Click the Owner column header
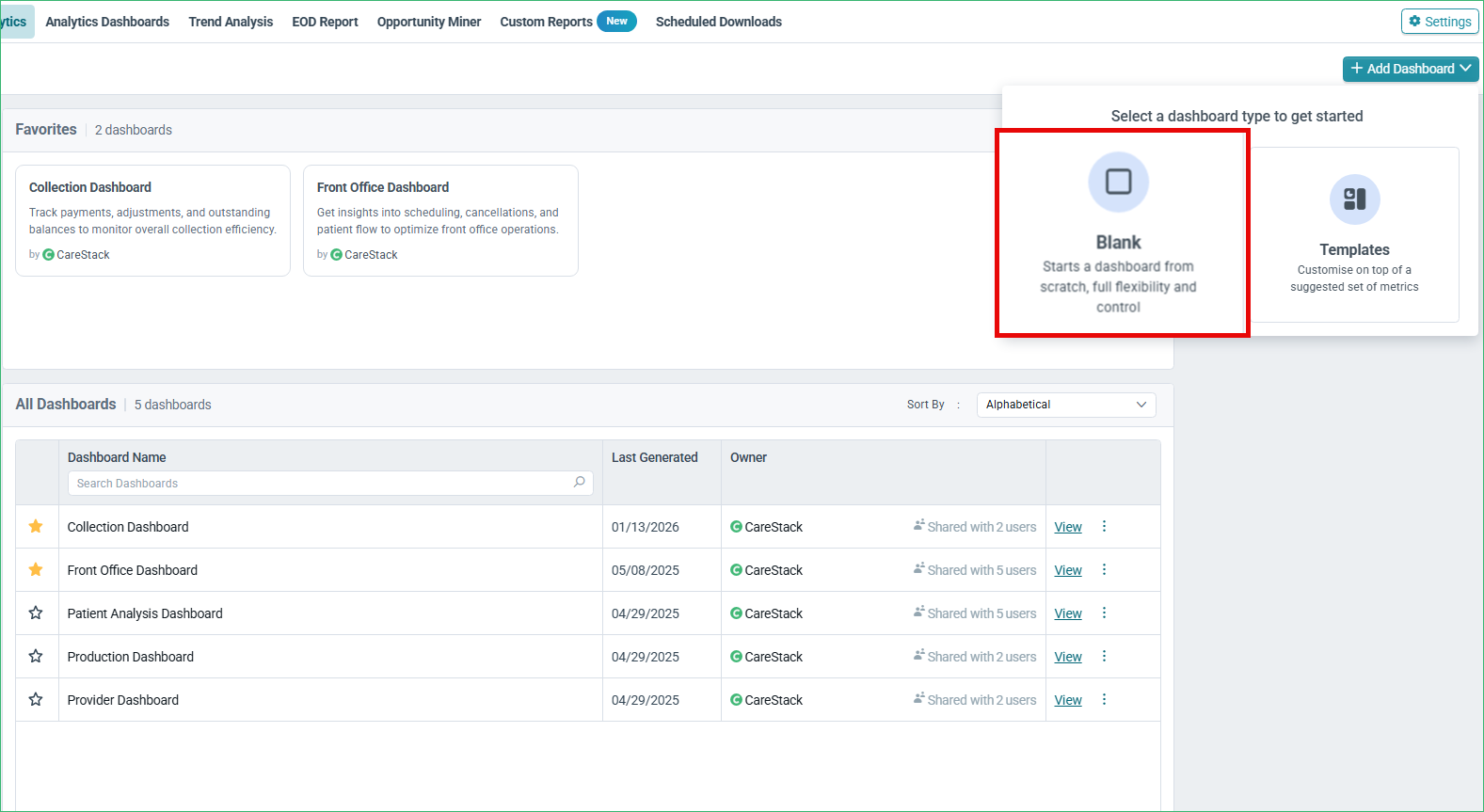 tap(748, 457)
